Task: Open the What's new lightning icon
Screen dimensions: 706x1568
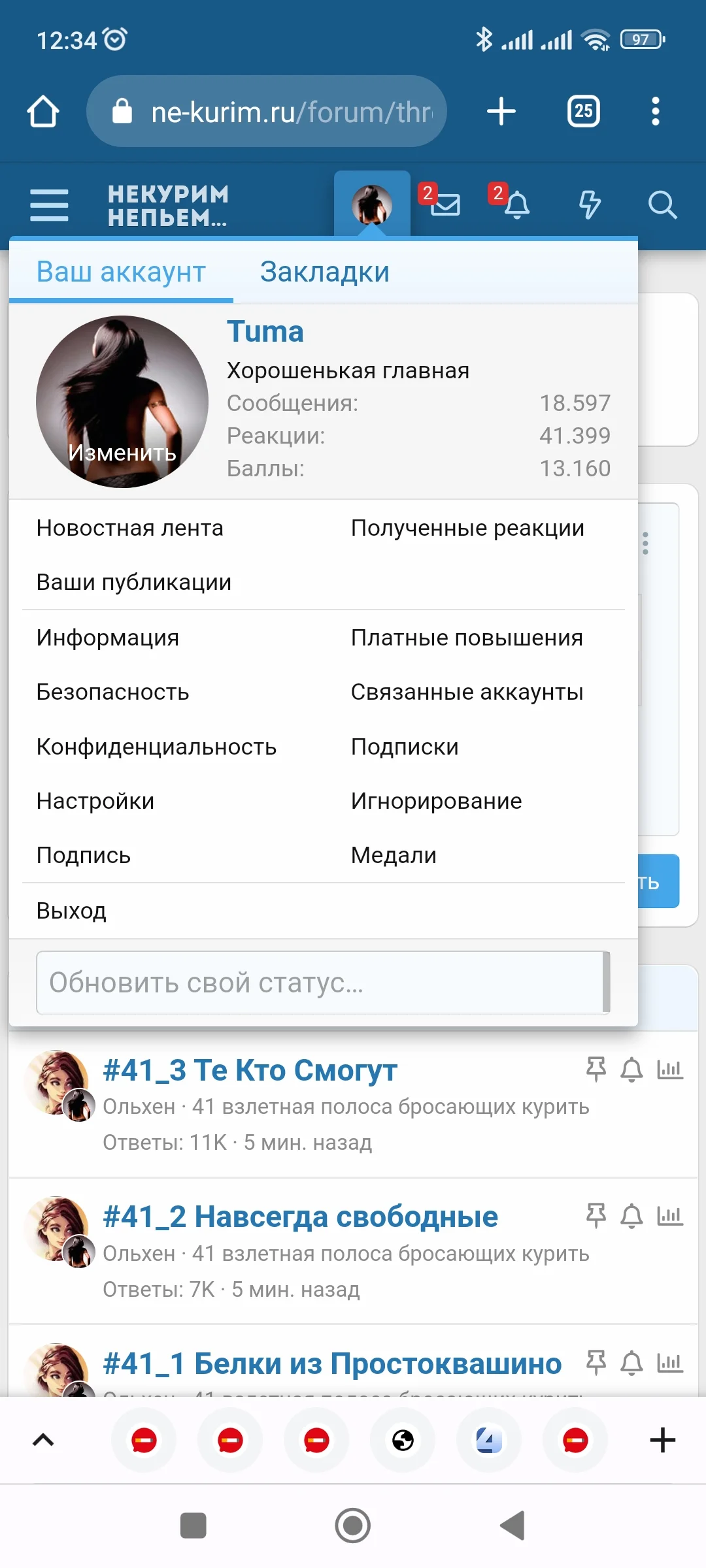Action: 590,204
